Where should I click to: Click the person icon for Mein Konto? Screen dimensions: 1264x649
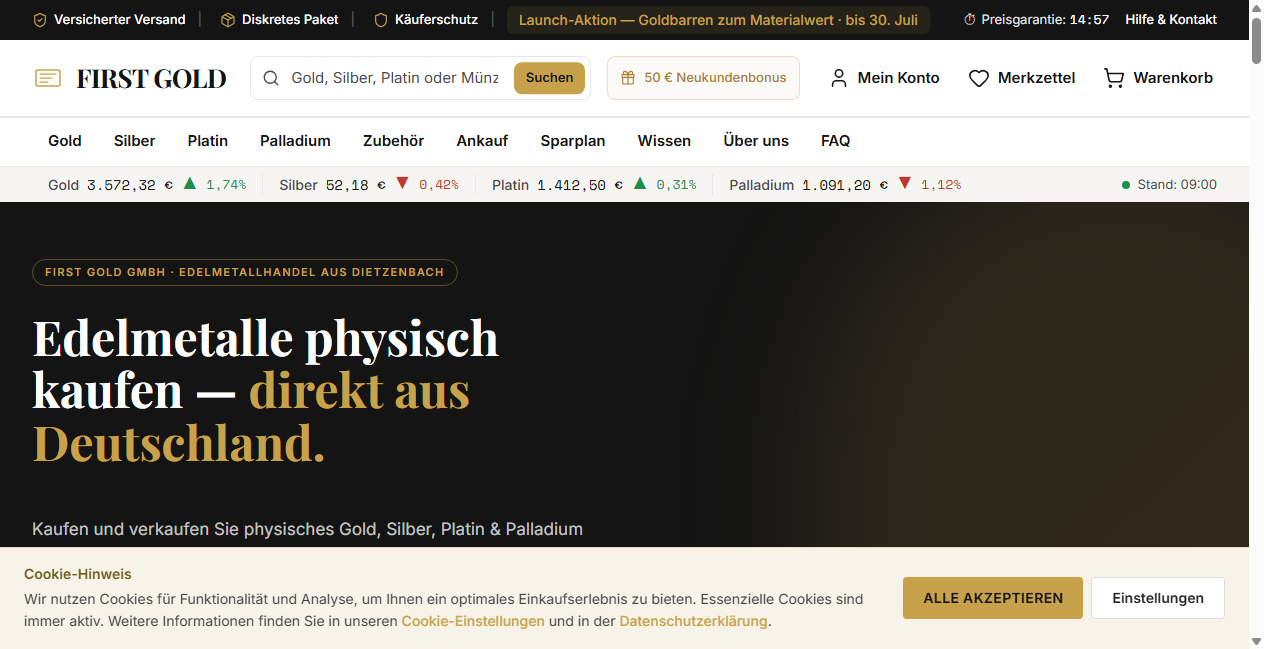click(x=839, y=78)
